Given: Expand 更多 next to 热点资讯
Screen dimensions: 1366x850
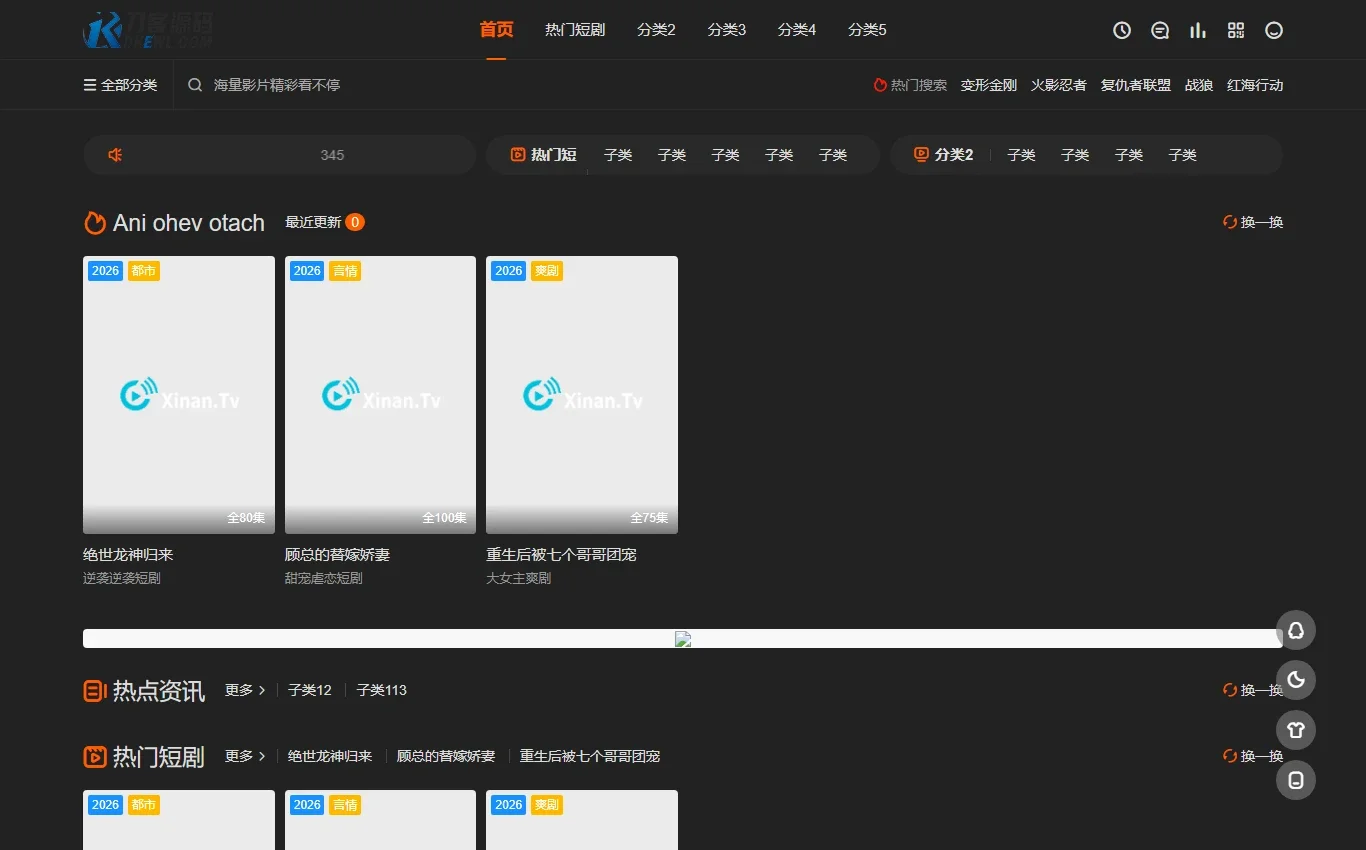Looking at the screenshot, I should pyautogui.click(x=245, y=690).
